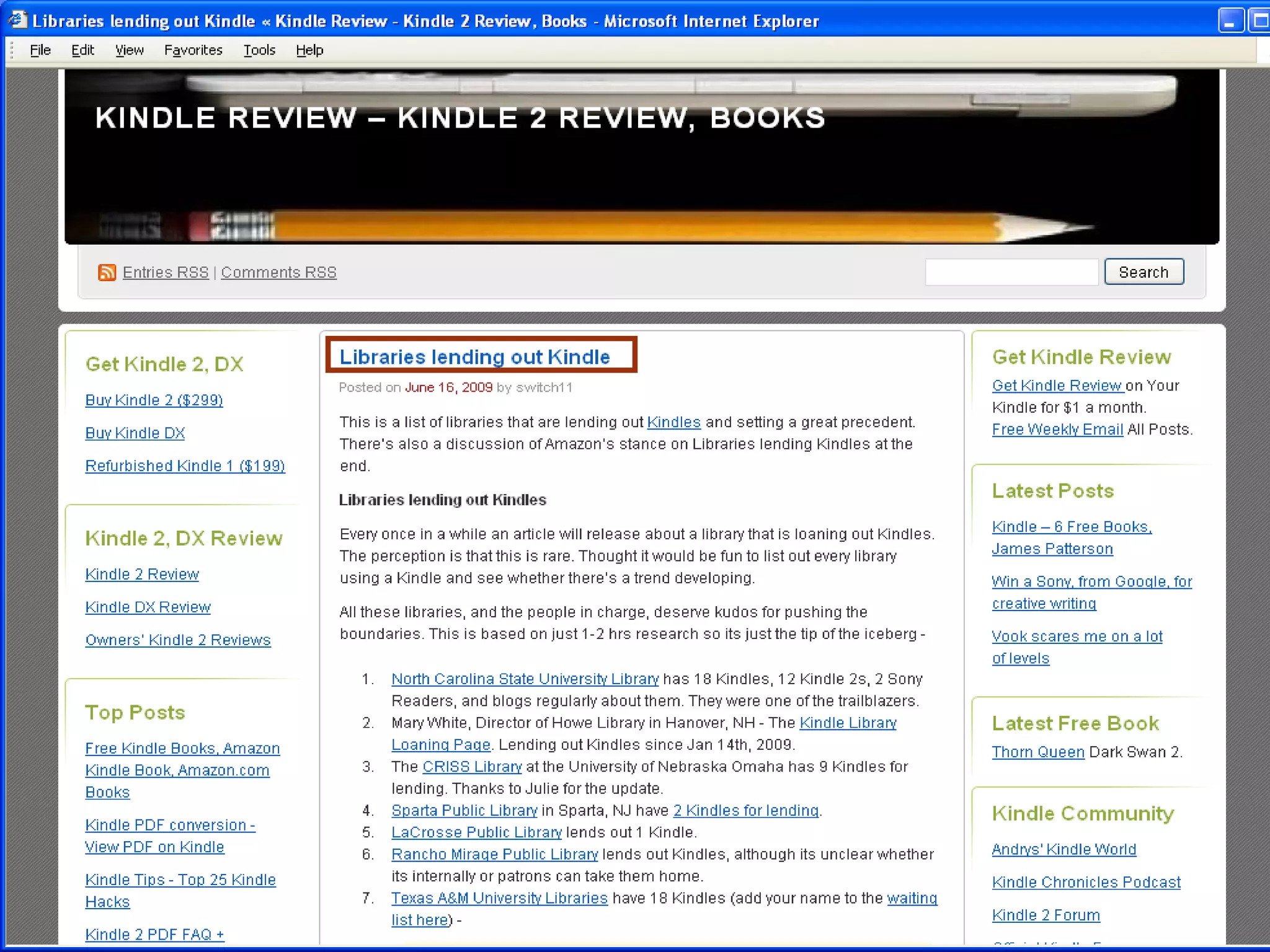The height and width of the screenshot is (952, 1270).
Task: Open the Favorites menu
Action: pos(193,50)
